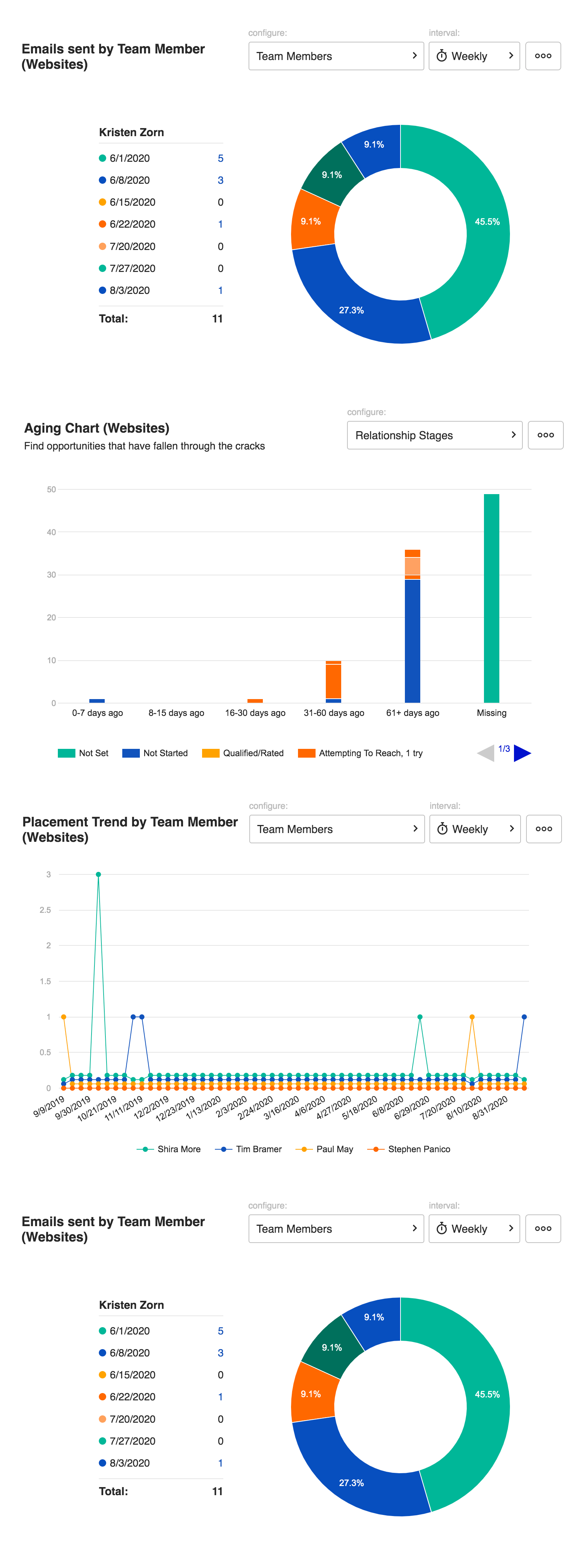This screenshot has height=1568, width=585.
Task: Click the chevron on Relationship Stages selector
Action: pyautogui.click(x=513, y=434)
